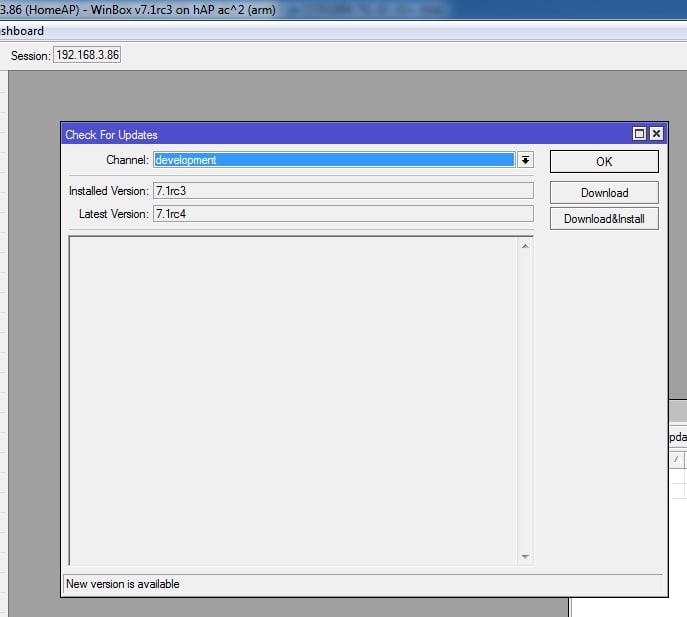Click the 'Channel:' label
Screen dimensions: 687x617
127,160
